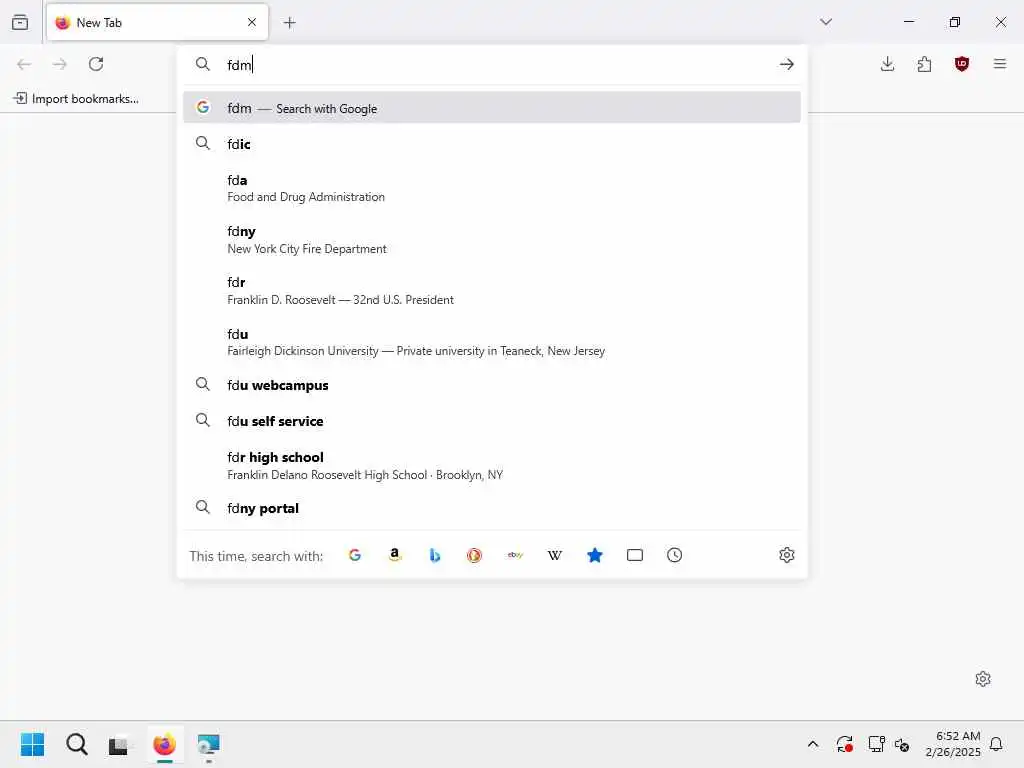Choose fdr Franklin D. Roosevelt suggestion
1024x768 pixels.
coord(492,291)
